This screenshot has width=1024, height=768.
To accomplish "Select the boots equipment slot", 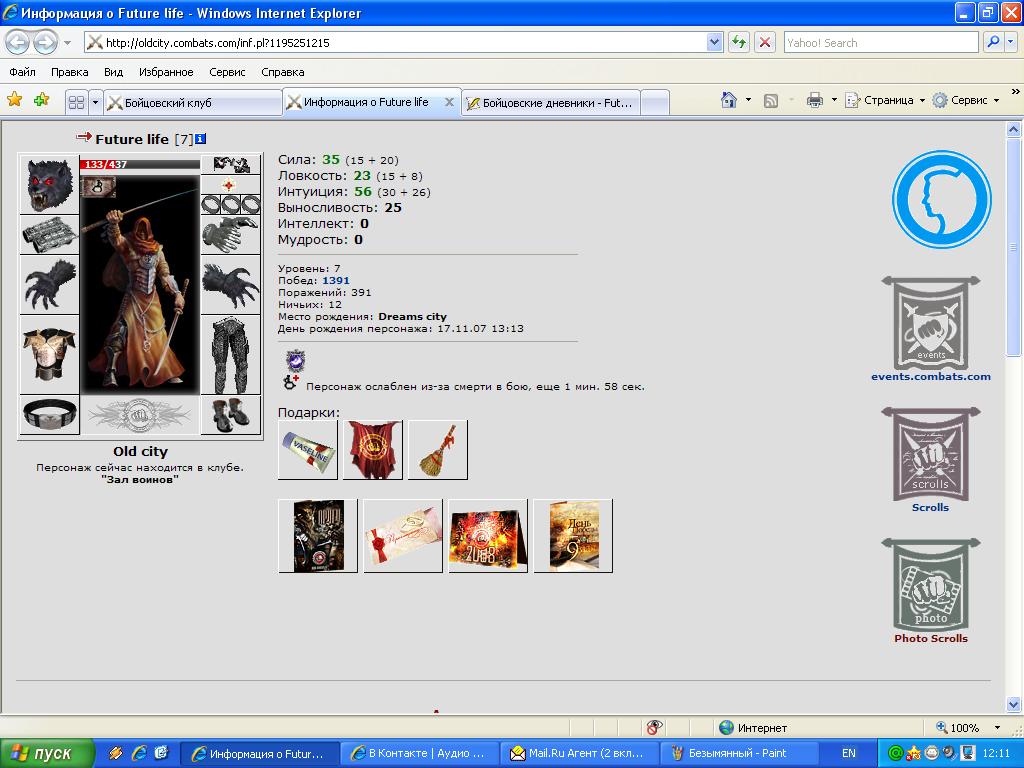I will (x=231, y=414).
